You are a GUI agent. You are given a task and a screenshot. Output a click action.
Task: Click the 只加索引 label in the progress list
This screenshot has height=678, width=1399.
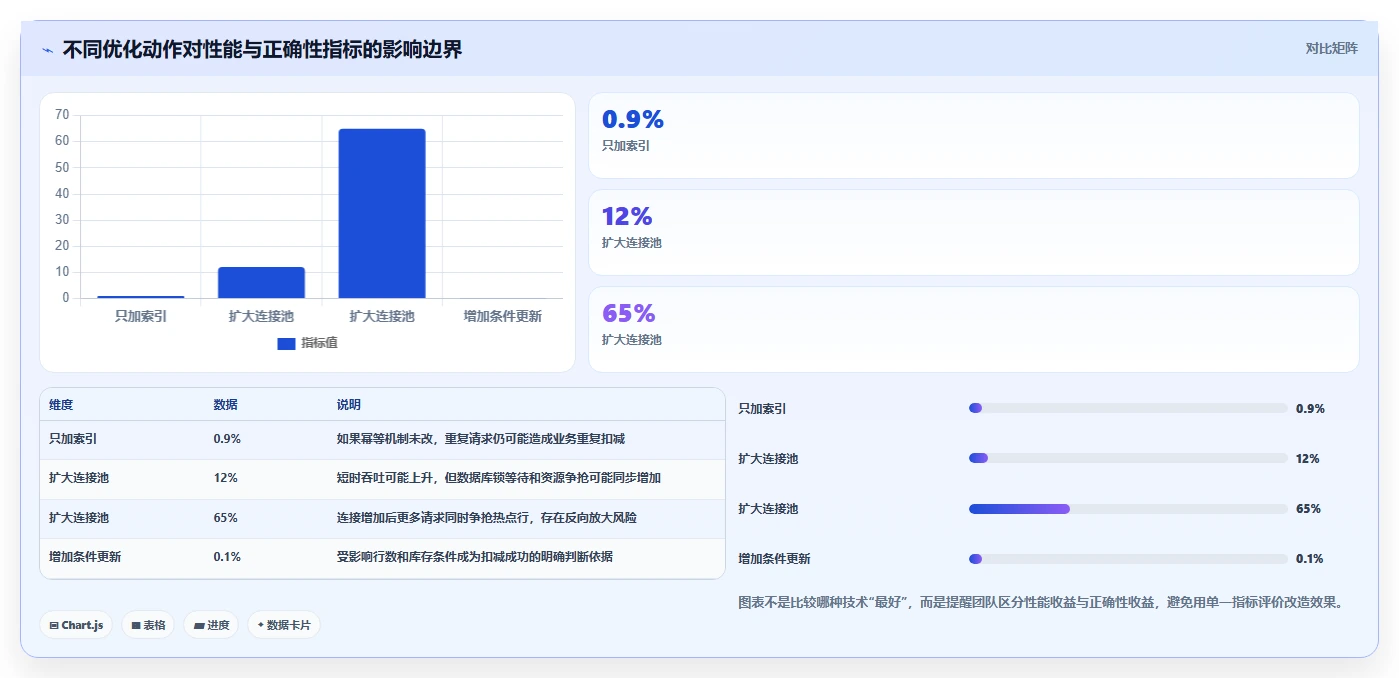(762, 409)
